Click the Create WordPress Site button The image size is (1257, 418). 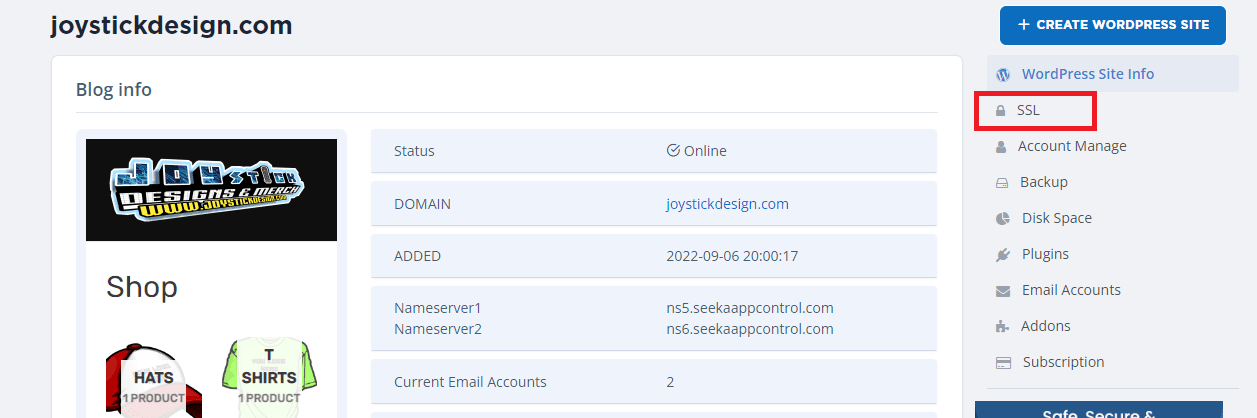(1113, 25)
